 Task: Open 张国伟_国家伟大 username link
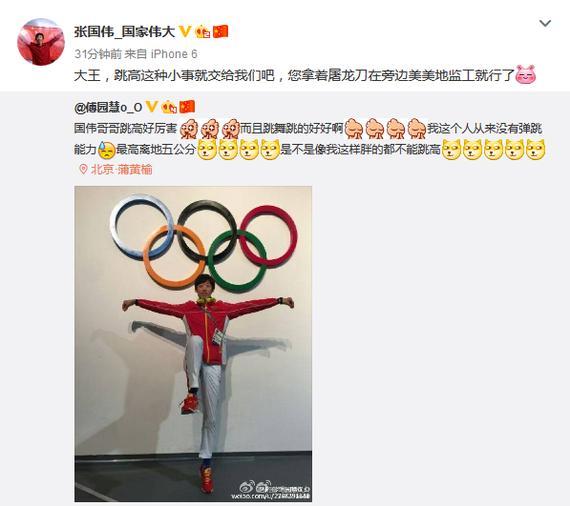point(125,32)
